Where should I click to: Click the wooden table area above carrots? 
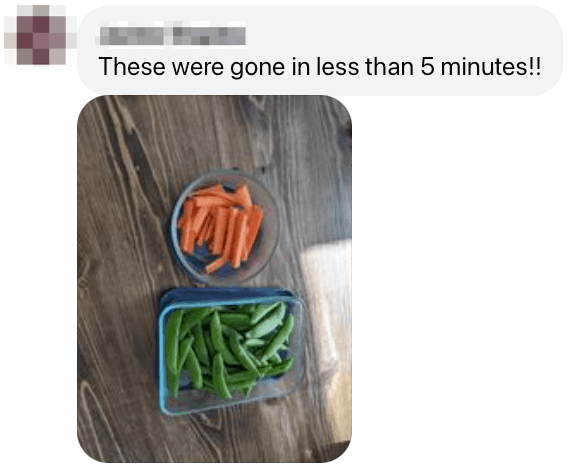[x=219, y=135]
